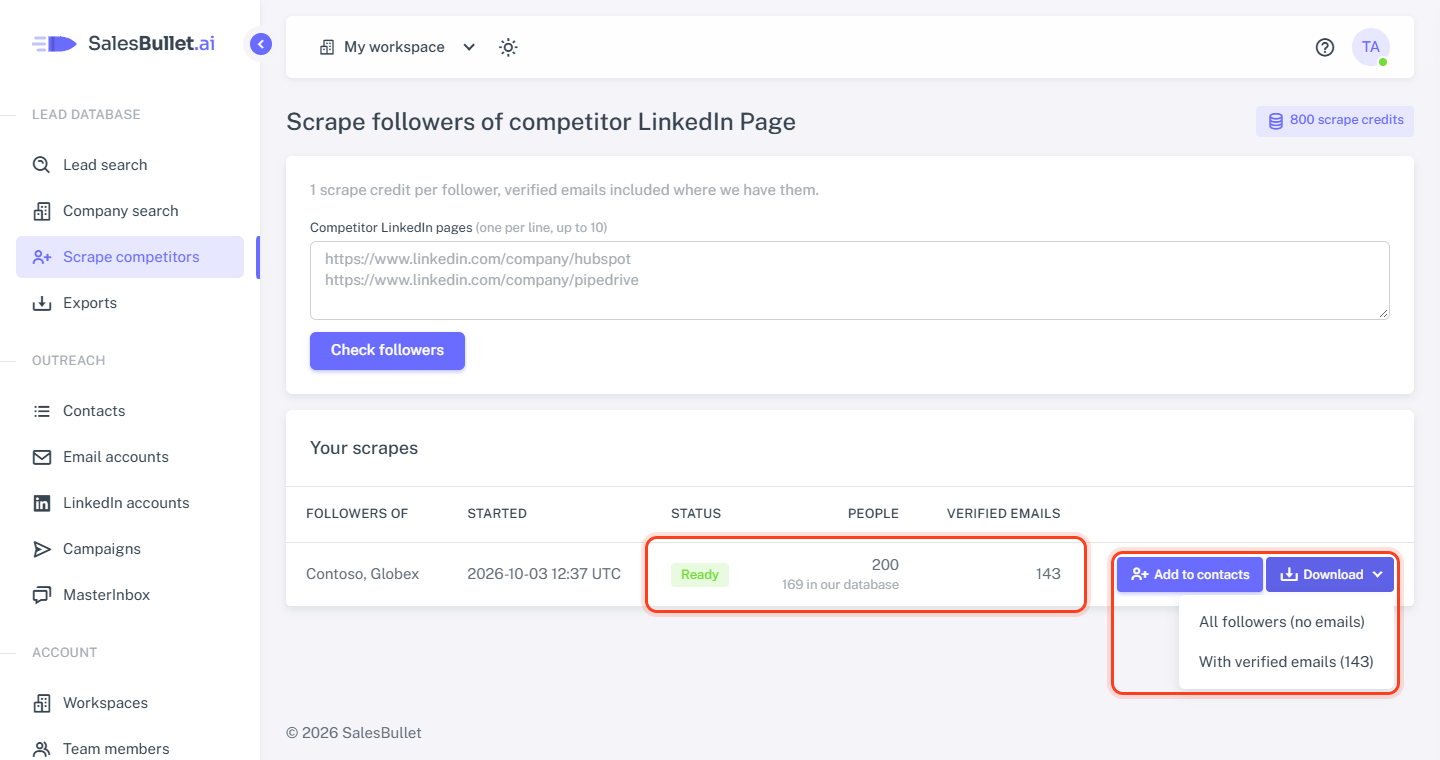Click the 2026-10-03 12:37 UTC timestamp
This screenshot has width=1440, height=760.
pyautogui.click(x=544, y=574)
